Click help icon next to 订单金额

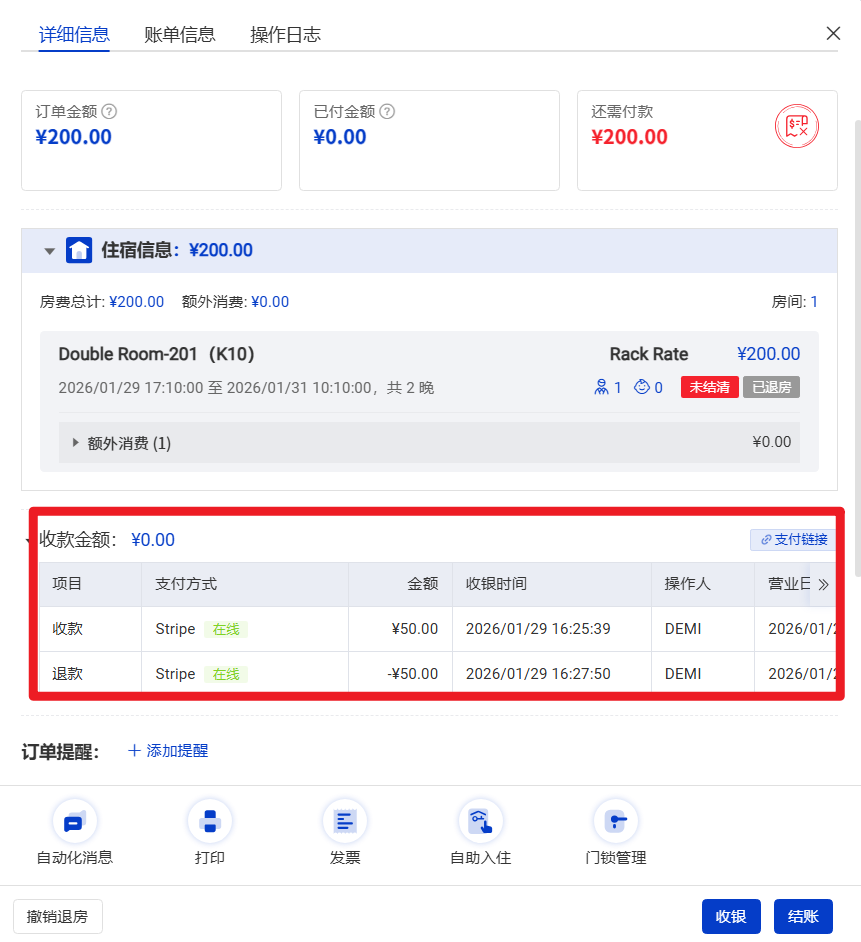[109, 111]
